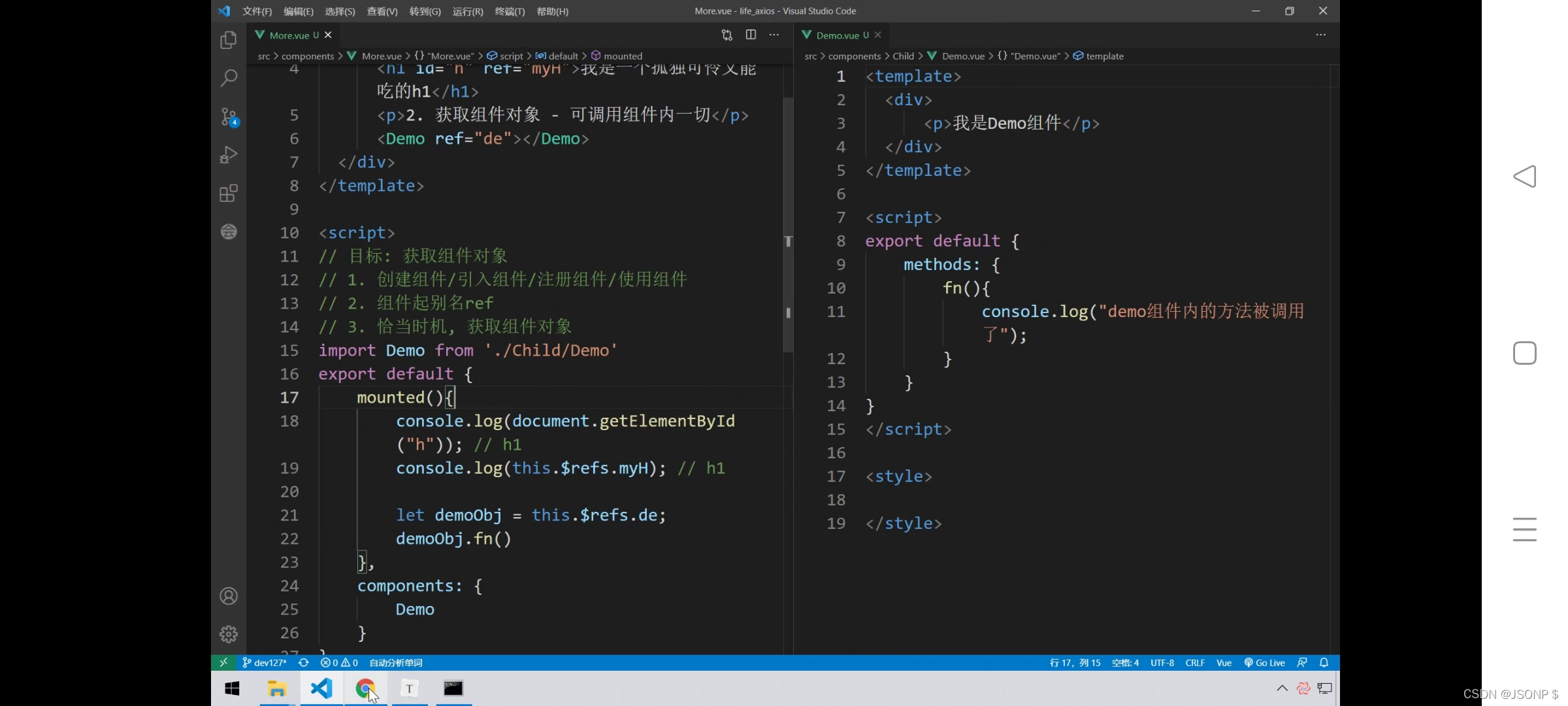Click the import Demo line 15
This screenshot has width=1568, height=706.
click(x=468, y=350)
